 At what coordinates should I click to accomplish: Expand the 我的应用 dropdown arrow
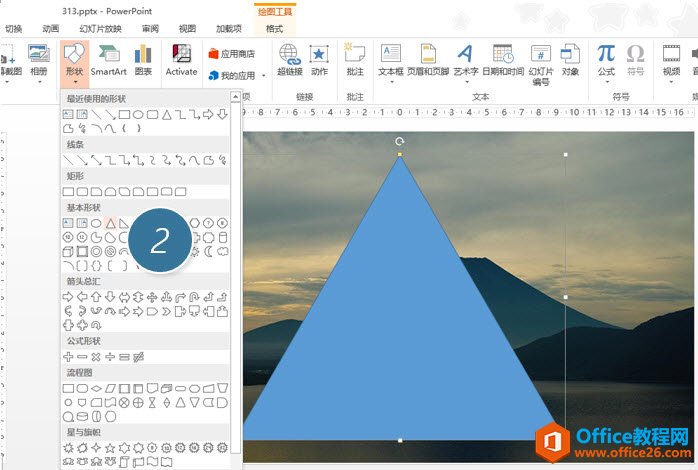tap(263, 76)
